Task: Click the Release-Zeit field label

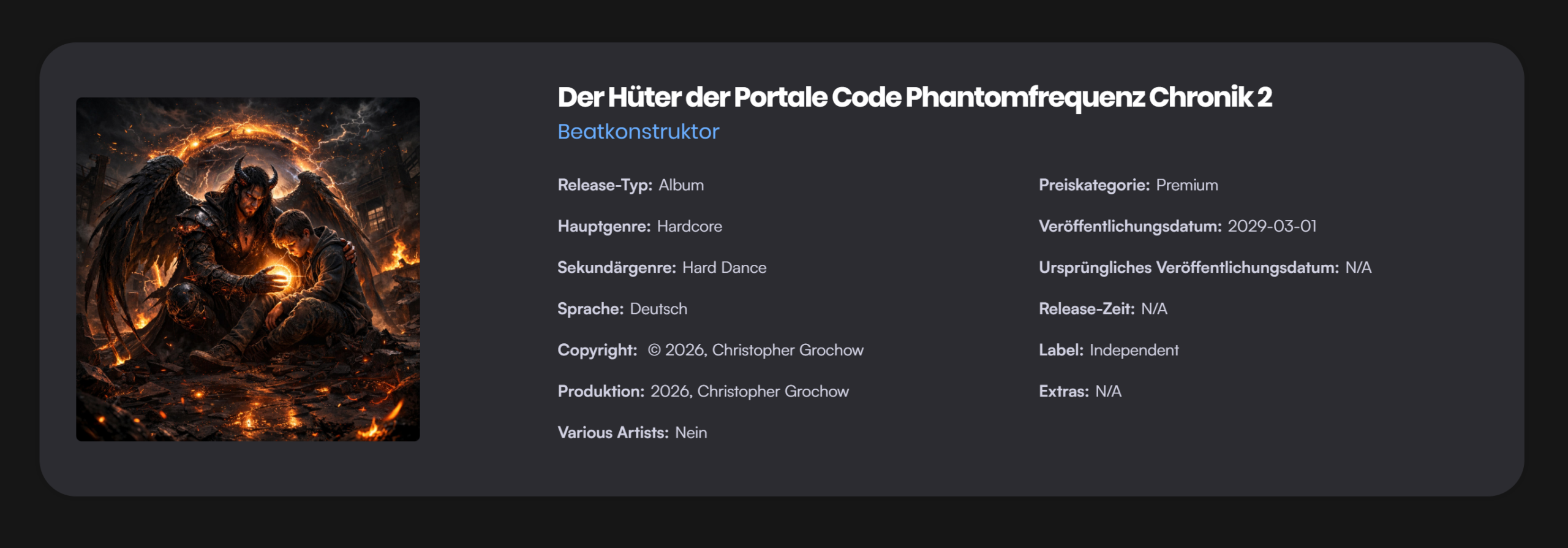Action: tap(1087, 309)
